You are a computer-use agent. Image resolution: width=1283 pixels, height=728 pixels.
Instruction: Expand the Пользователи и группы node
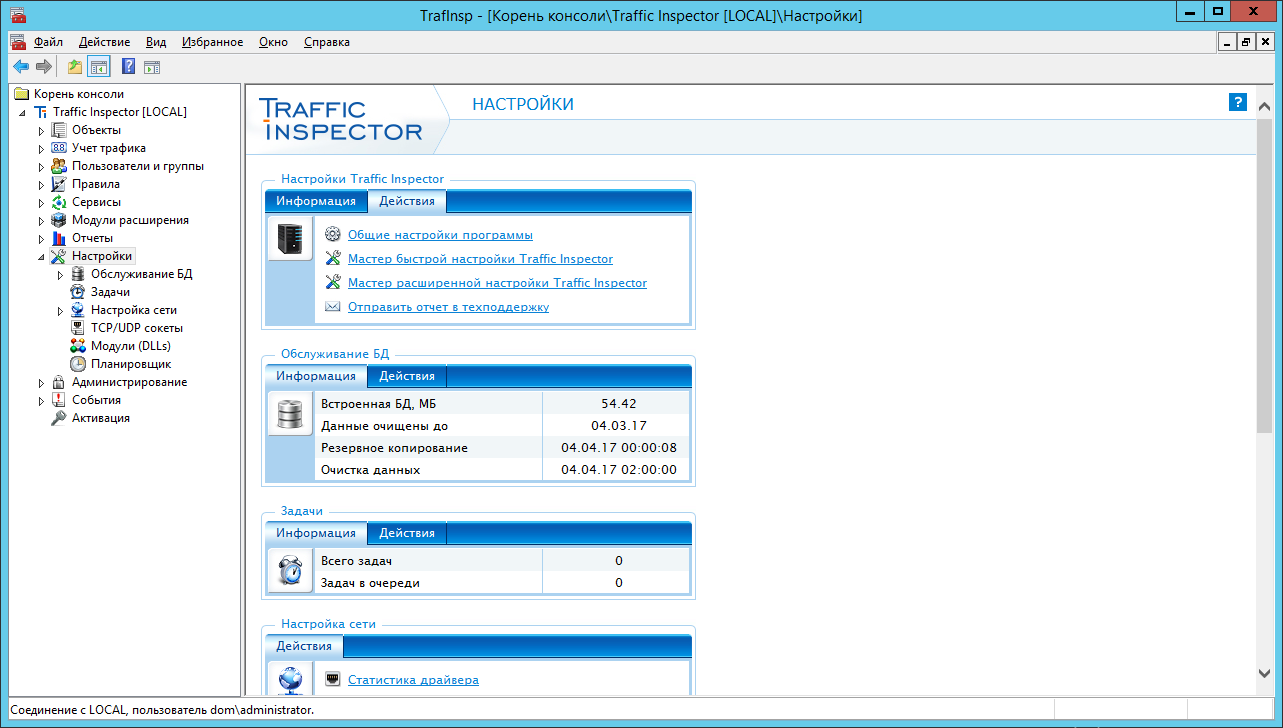point(41,166)
